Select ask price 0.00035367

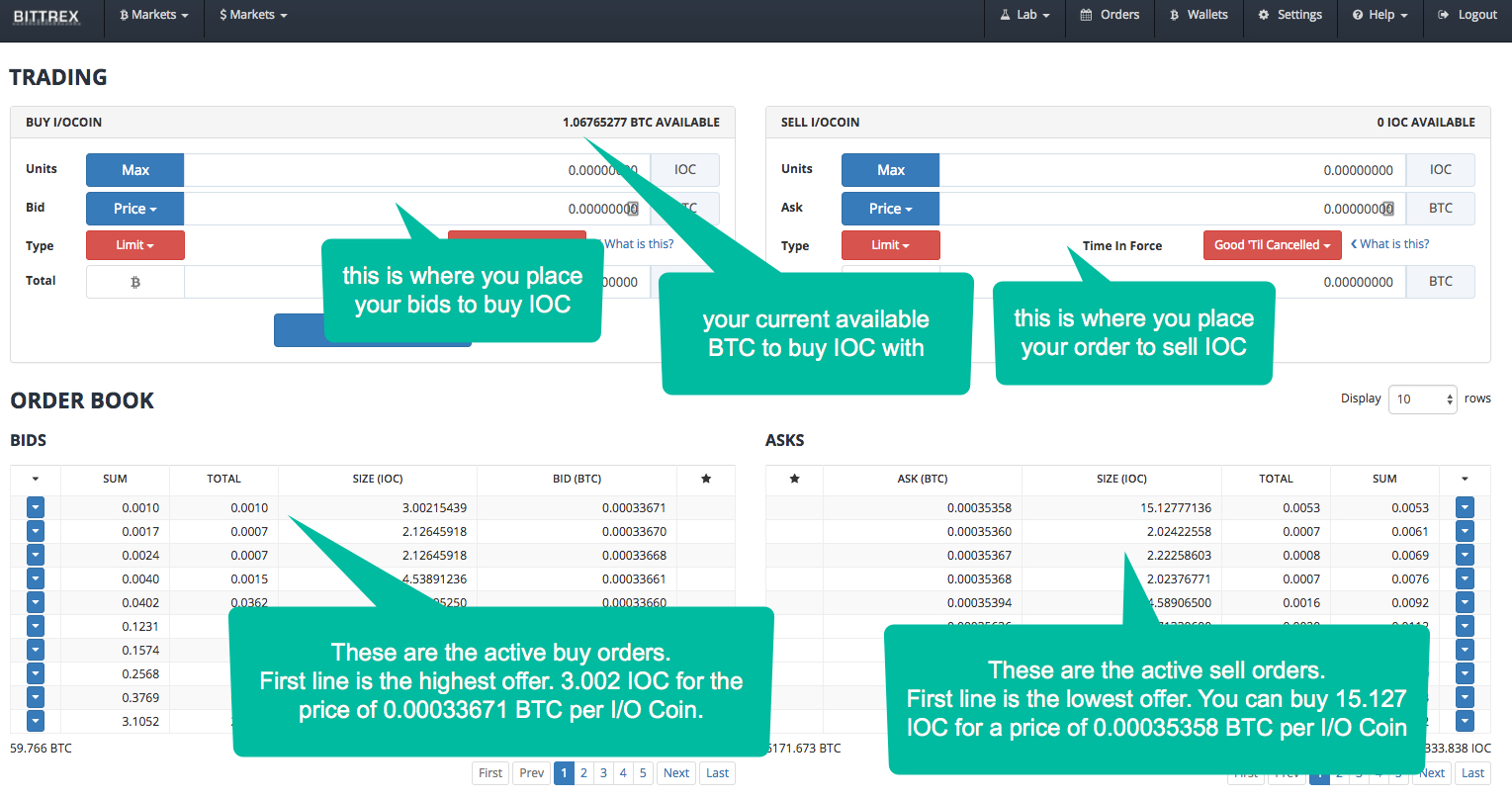pyautogui.click(x=979, y=556)
